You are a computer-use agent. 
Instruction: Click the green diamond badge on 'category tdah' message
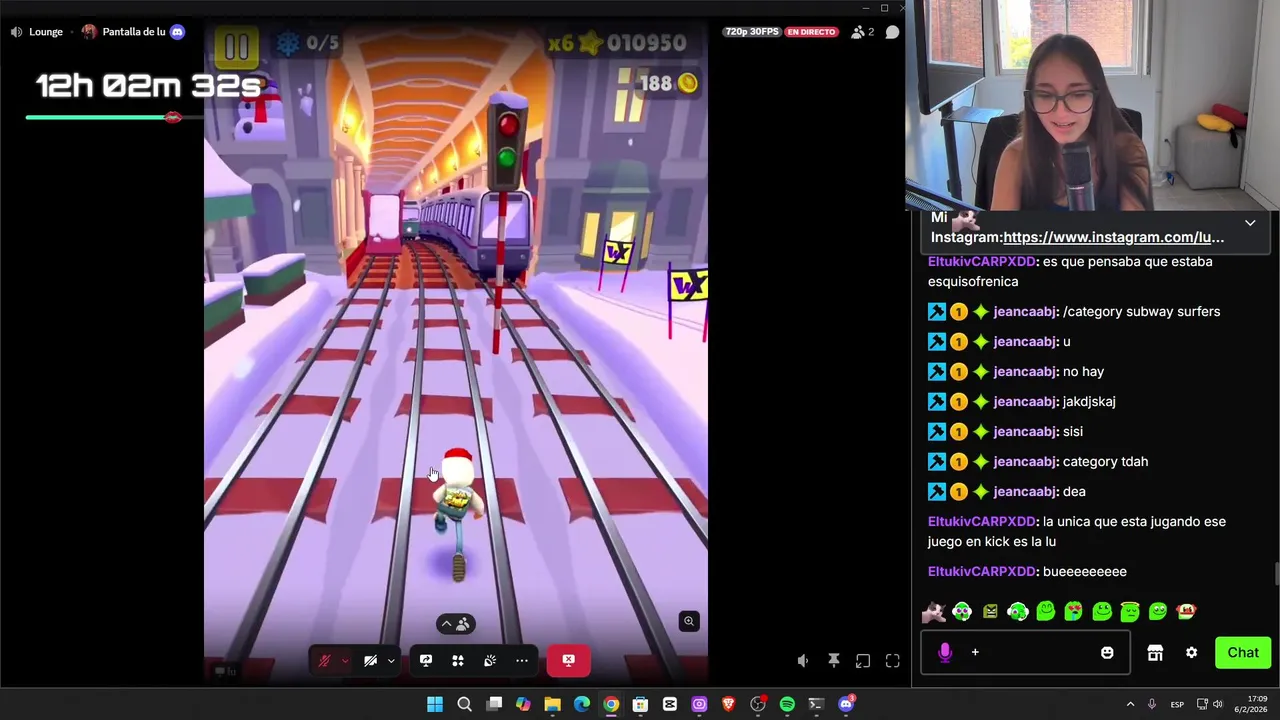(x=981, y=461)
